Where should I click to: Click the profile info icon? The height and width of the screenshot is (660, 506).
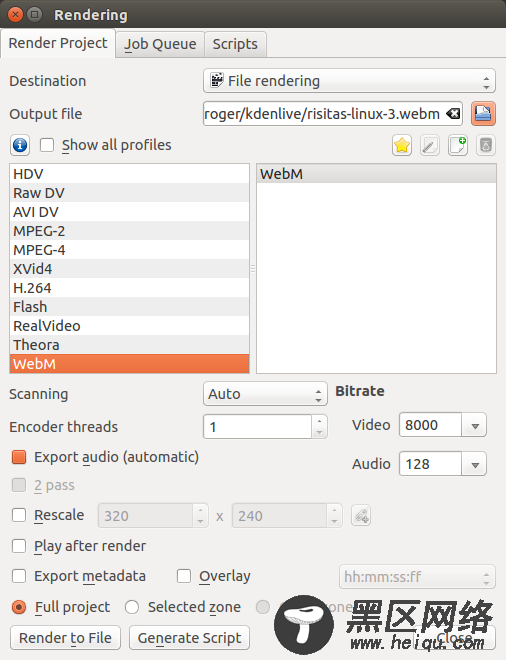pos(20,145)
